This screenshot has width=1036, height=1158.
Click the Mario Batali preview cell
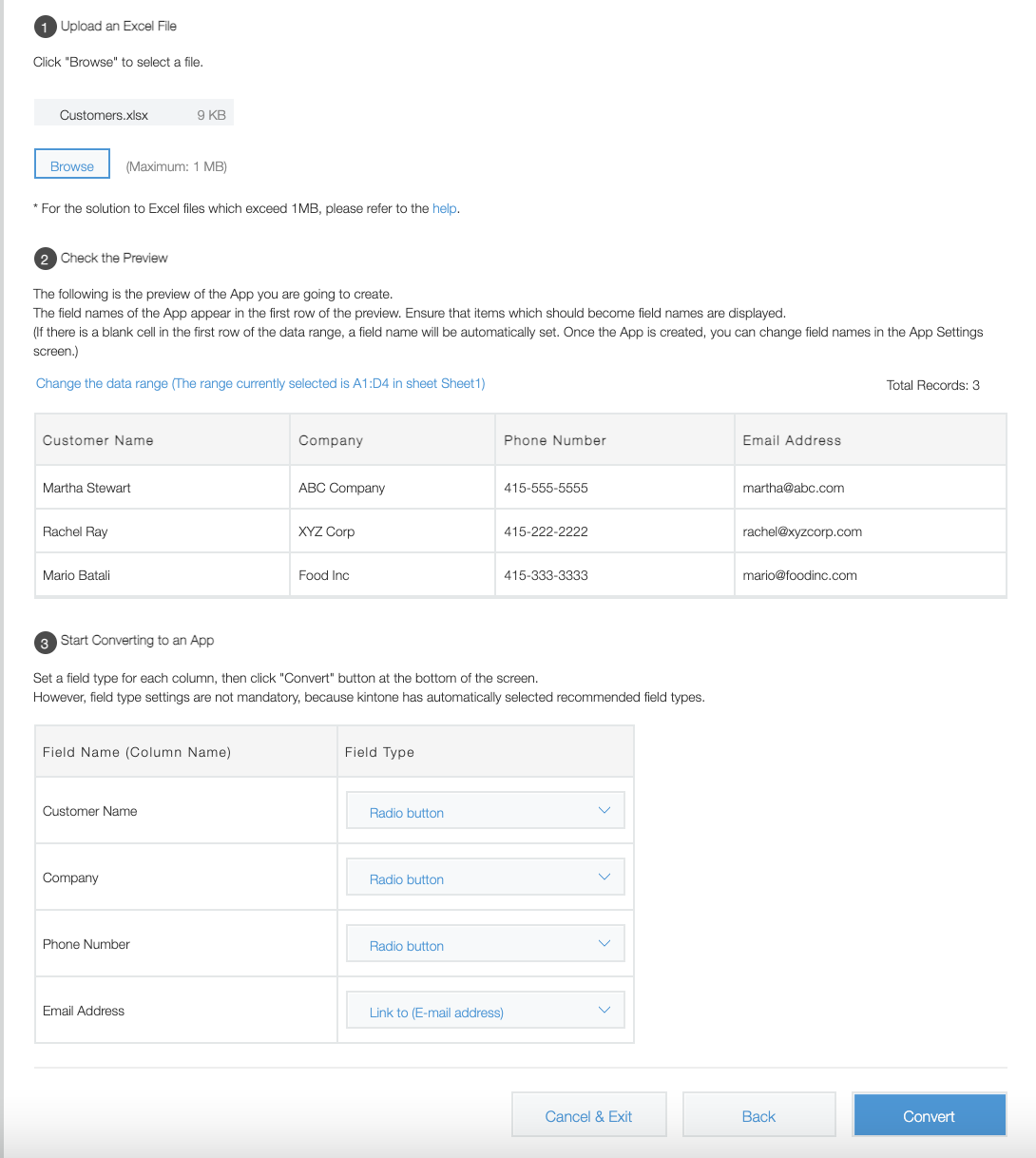click(x=77, y=575)
